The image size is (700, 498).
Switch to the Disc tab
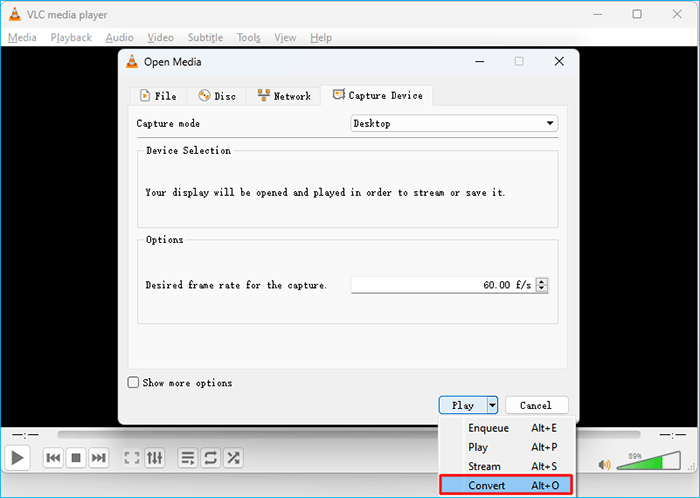coord(217,96)
